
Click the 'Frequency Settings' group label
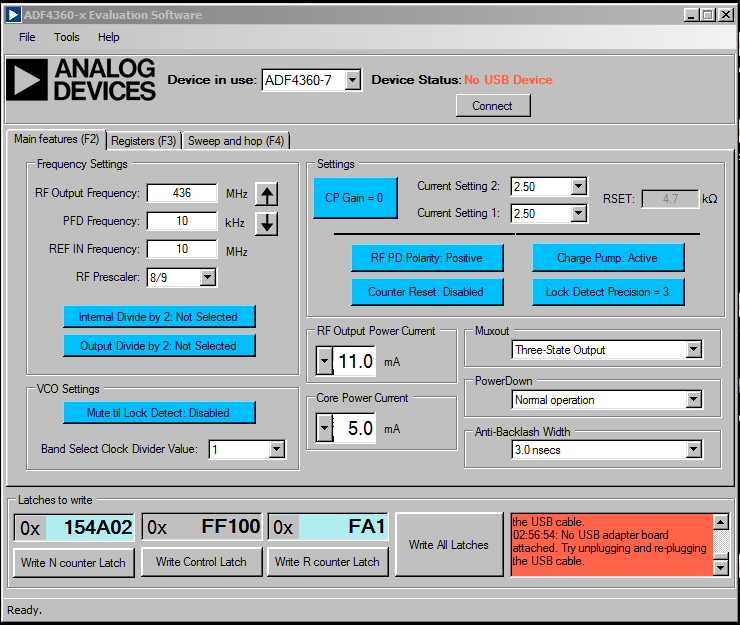coord(82,164)
